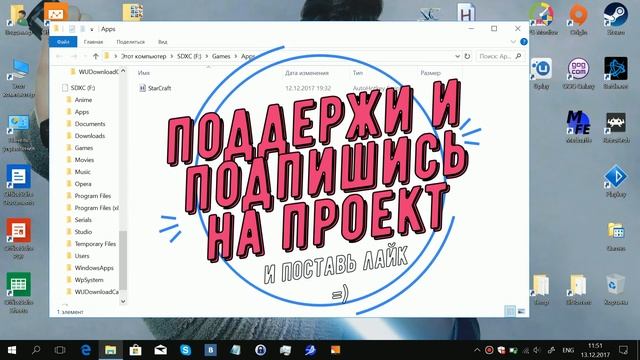Open RetroArch desktop shortcut
640x360 pixels.
pos(616,127)
